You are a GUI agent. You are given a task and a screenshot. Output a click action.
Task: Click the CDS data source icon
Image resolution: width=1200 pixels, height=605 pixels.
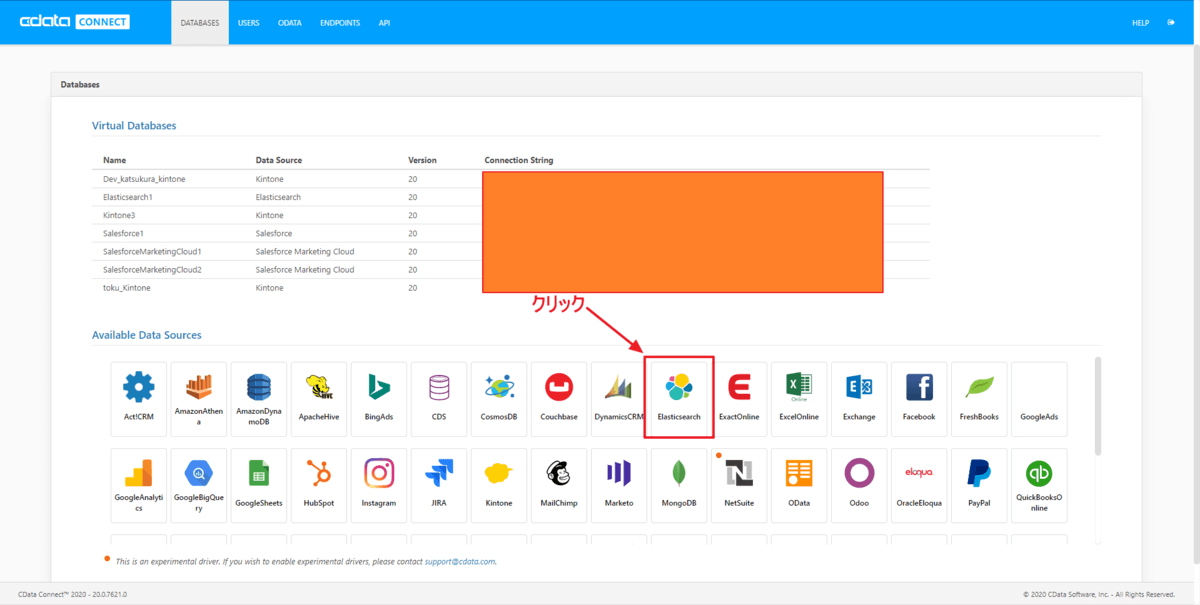(x=439, y=399)
